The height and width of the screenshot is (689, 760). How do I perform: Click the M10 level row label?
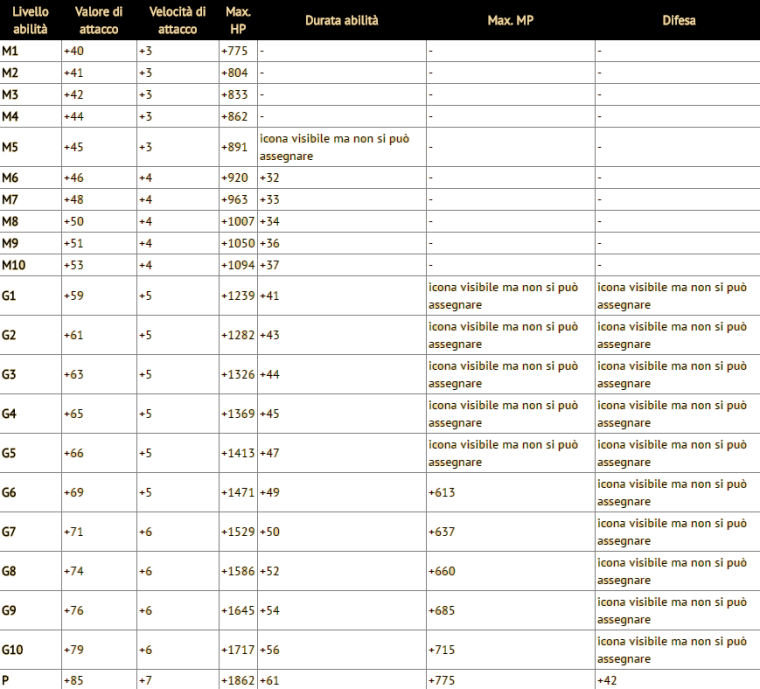pyautogui.click(x=13, y=265)
